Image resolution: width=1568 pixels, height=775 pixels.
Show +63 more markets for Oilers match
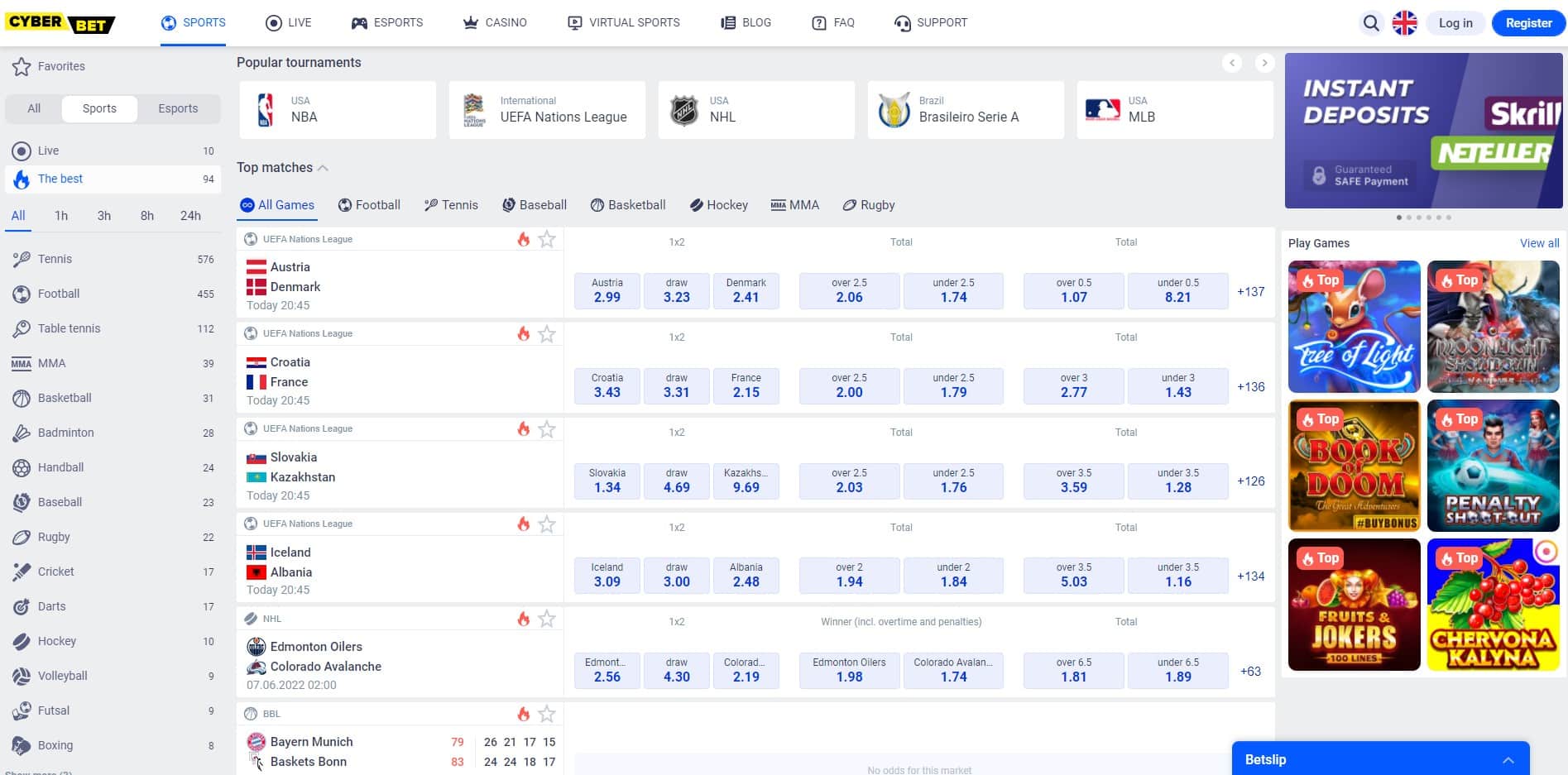click(x=1250, y=671)
